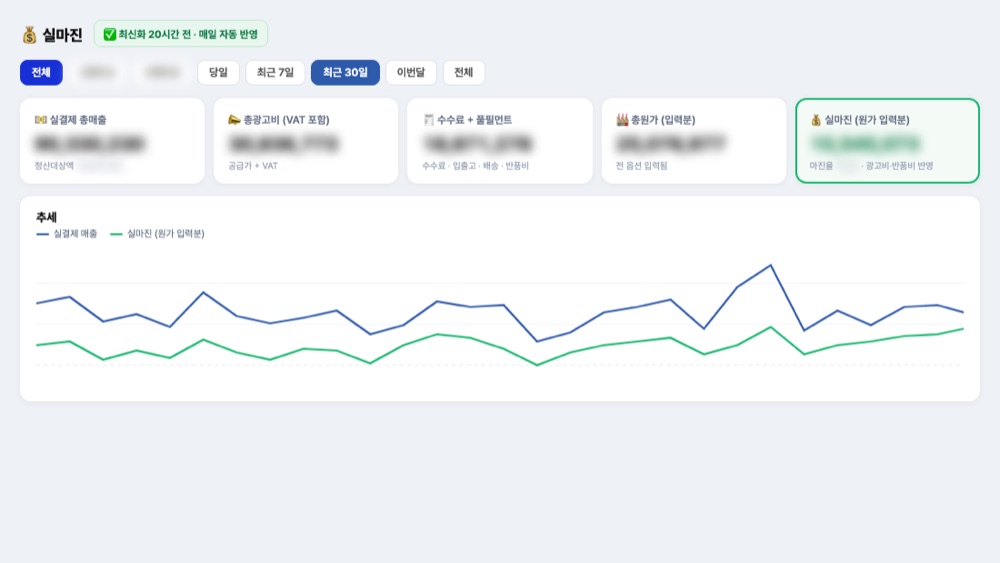Select the blue 전체 channel filter button
The height and width of the screenshot is (563, 1000).
(x=41, y=72)
